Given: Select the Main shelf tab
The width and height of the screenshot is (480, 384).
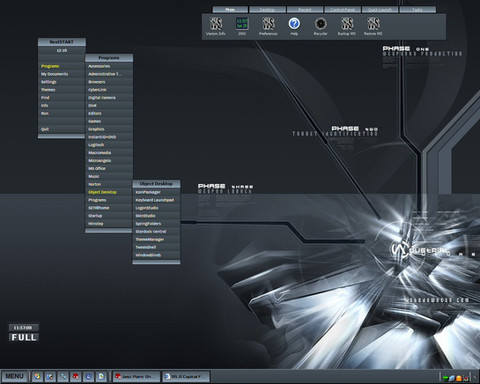Looking at the screenshot, I should tap(230, 10).
